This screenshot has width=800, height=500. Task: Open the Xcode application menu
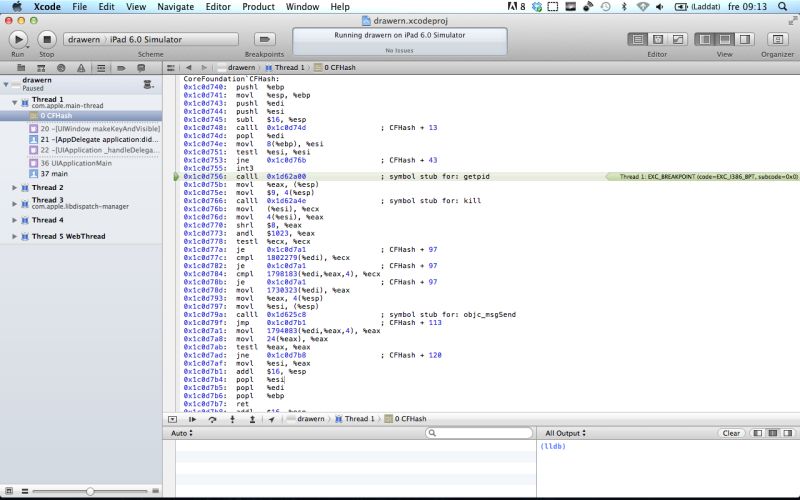coord(47,7)
